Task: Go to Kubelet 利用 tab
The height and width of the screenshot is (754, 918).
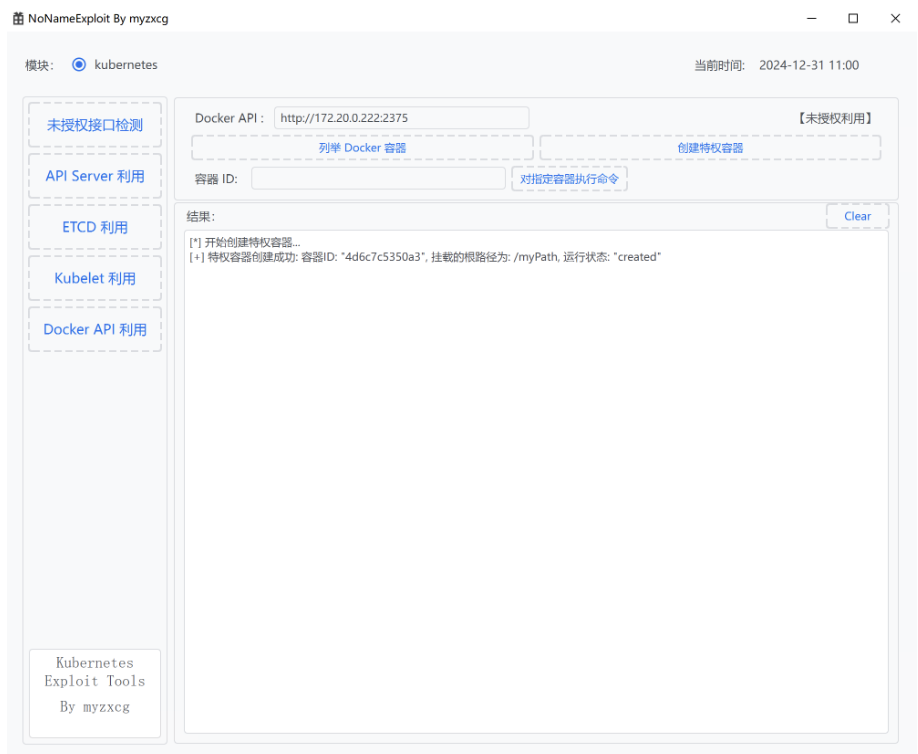Action: tap(95, 278)
